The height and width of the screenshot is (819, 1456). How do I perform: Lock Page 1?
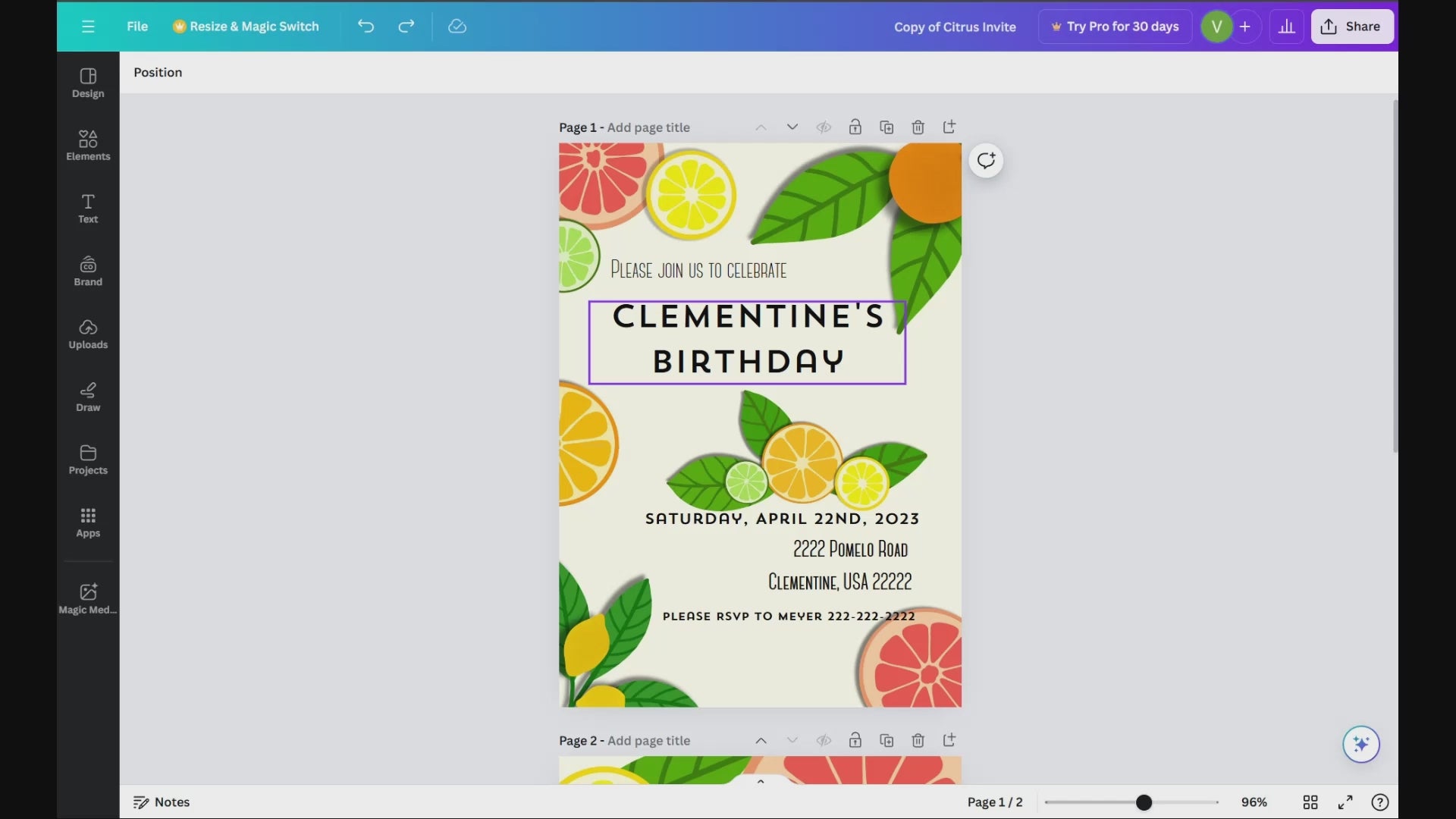[x=855, y=127]
